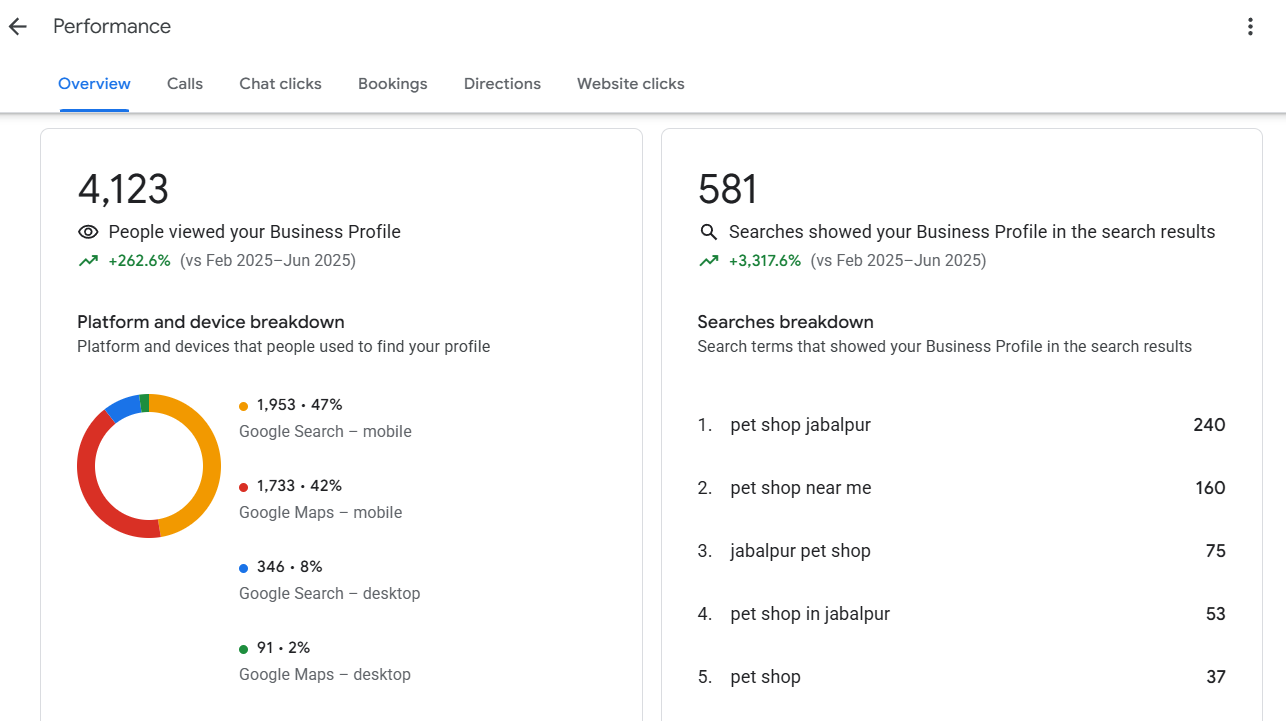Open the Website clicks tab

pos(631,84)
